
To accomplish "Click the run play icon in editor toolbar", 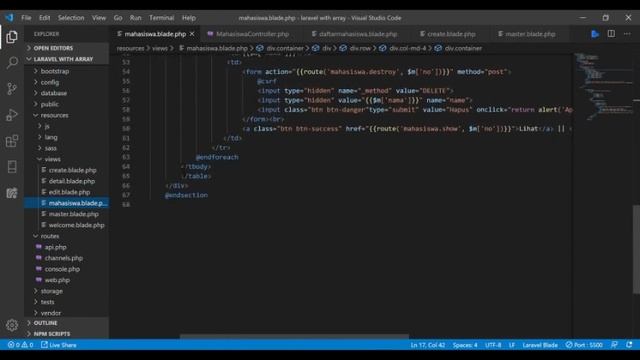I will tap(595, 34).
